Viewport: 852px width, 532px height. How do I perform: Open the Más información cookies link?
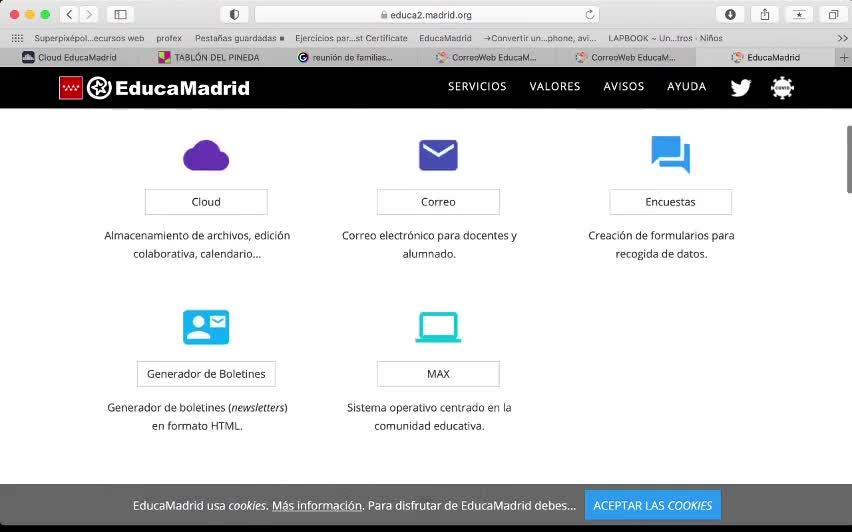[317, 505]
